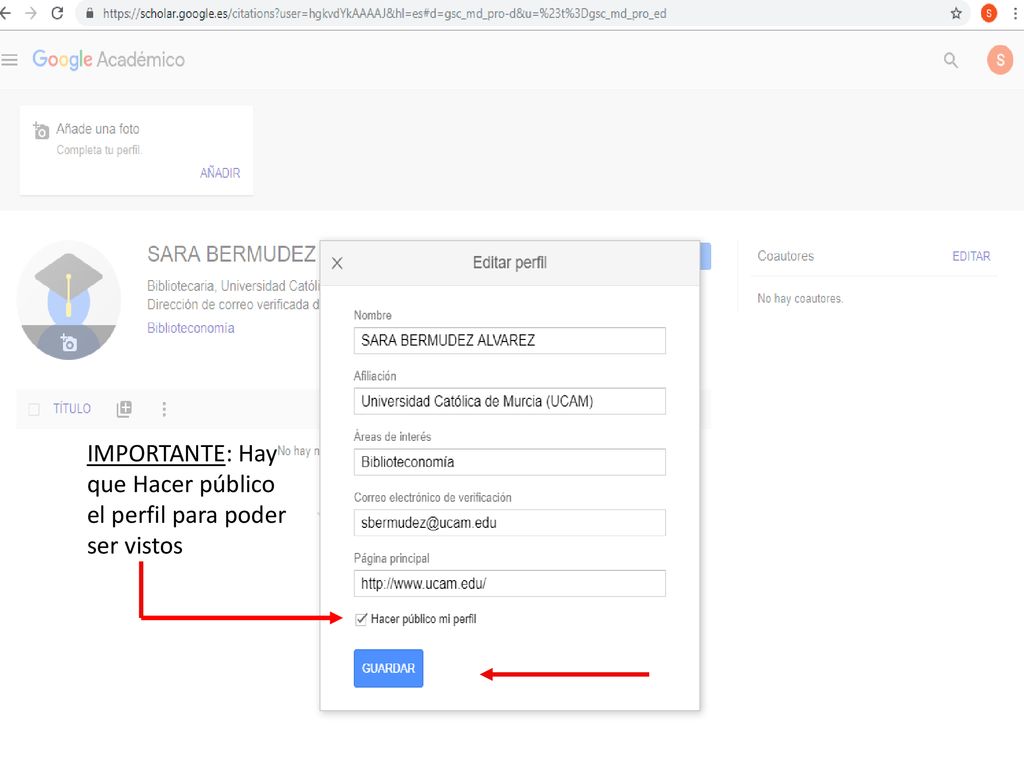Open the hamburger menu beside Google Académico
The image size is (1024, 768).
(9, 60)
